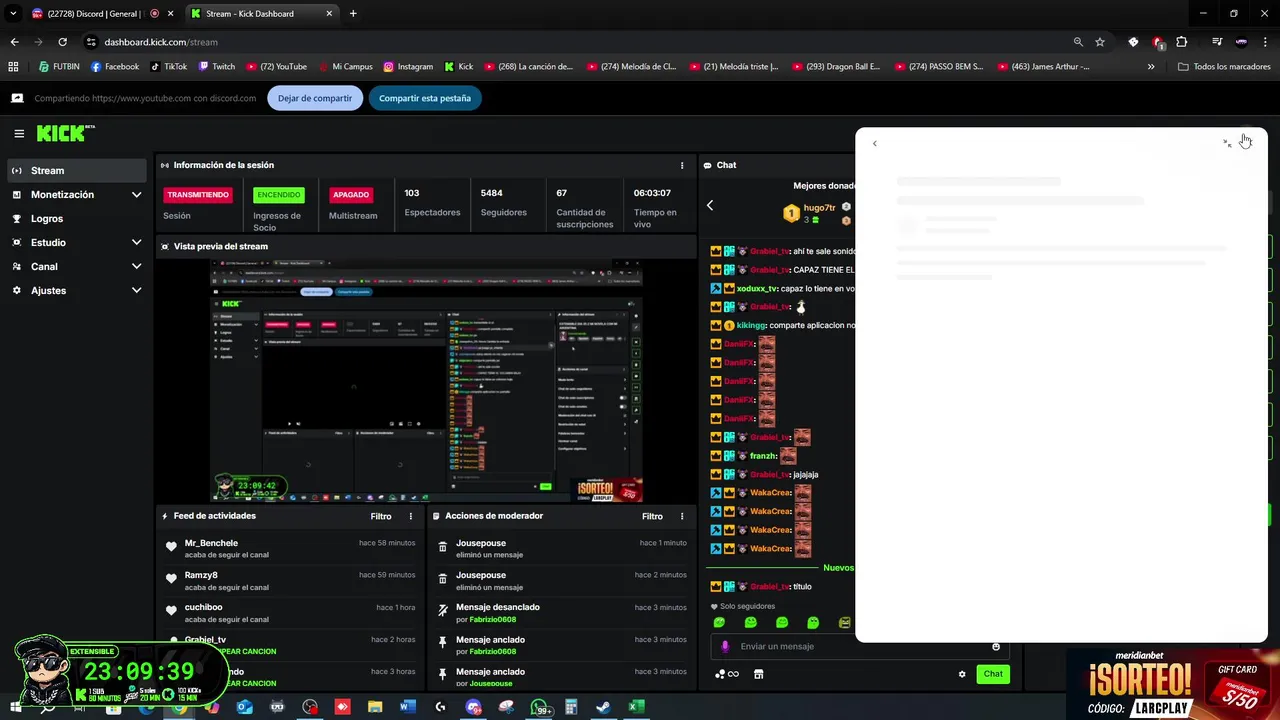Open Filtro in Acciones de moderador
This screenshot has height=720, width=1280.
652,516
